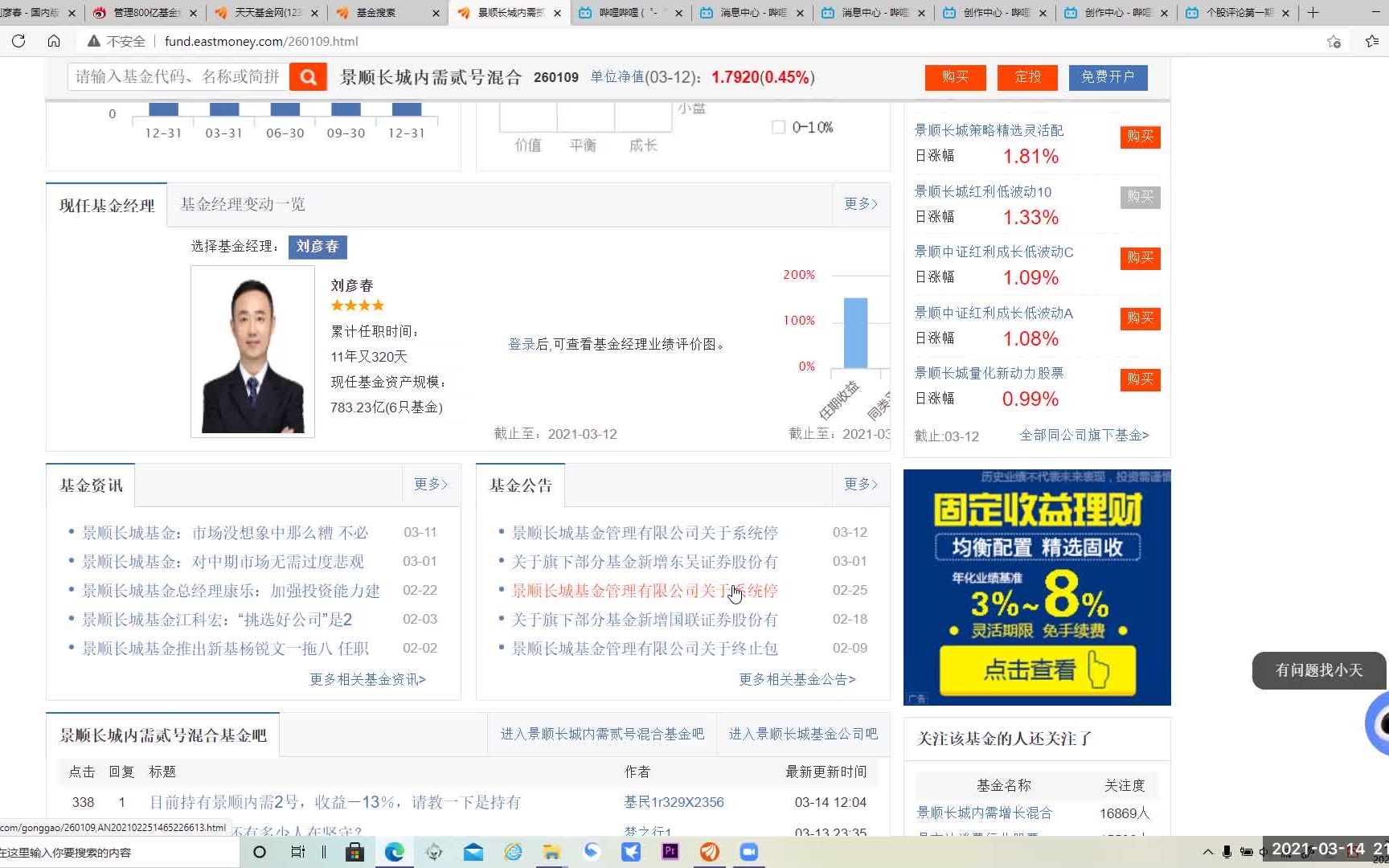The image size is (1389, 868).
Task: Click the fund code search input field
Action: pos(178,76)
